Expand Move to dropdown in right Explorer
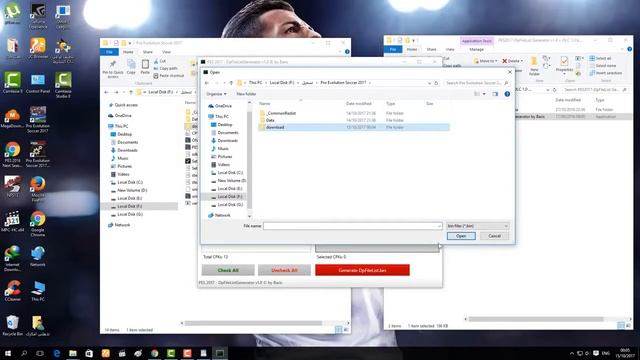640x360 pixels. (485, 61)
